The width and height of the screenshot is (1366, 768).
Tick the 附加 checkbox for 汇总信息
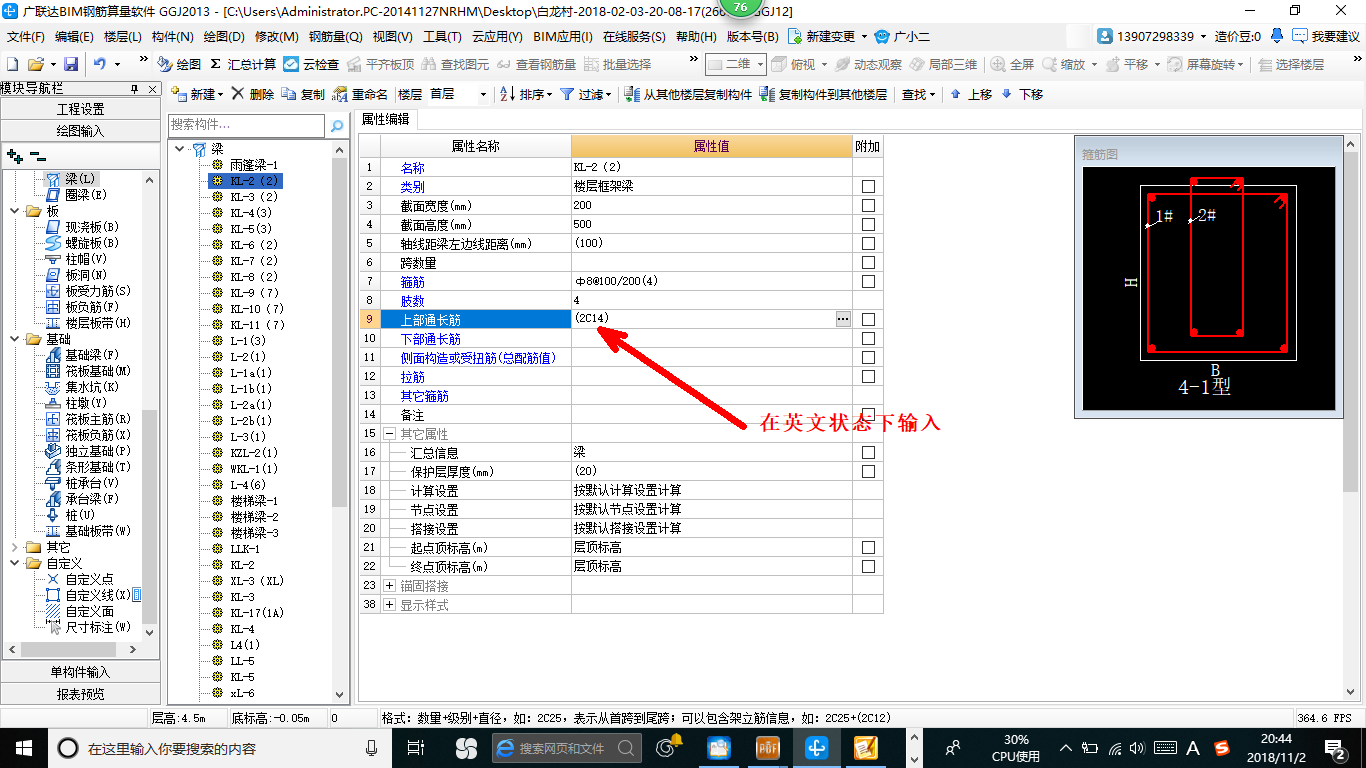(x=868, y=453)
